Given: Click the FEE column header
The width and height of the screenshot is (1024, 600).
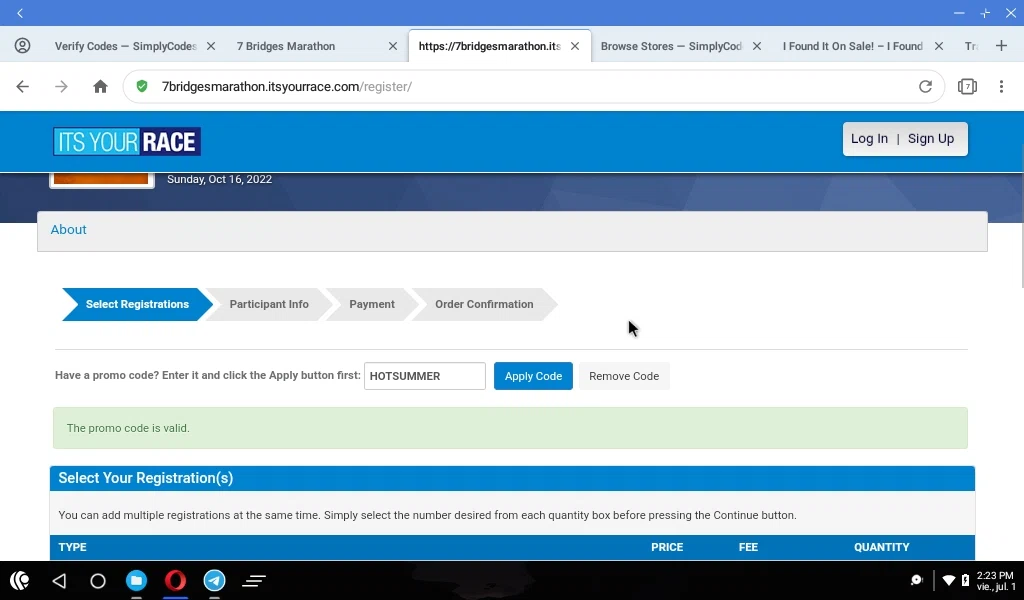Looking at the screenshot, I should 748,547.
